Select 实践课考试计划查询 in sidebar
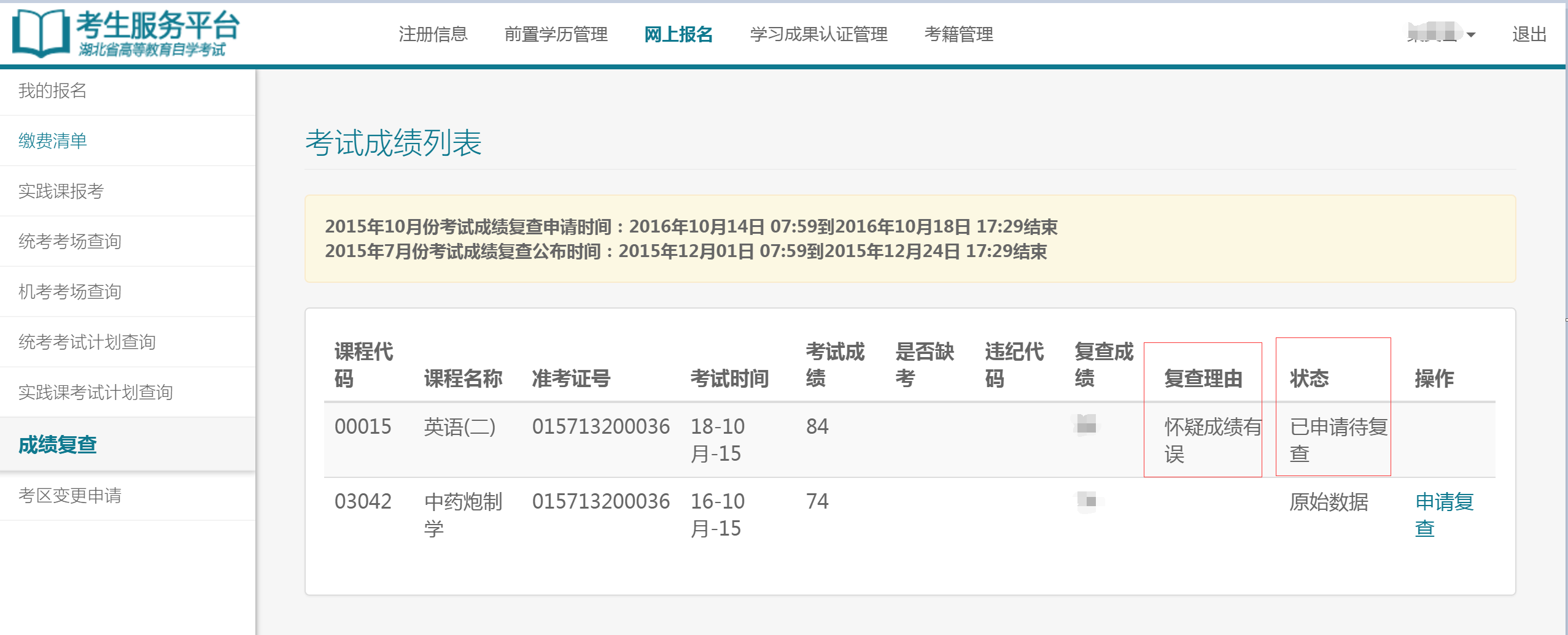This screenshot has width=1568, height=635. click(x=96, y=393)
